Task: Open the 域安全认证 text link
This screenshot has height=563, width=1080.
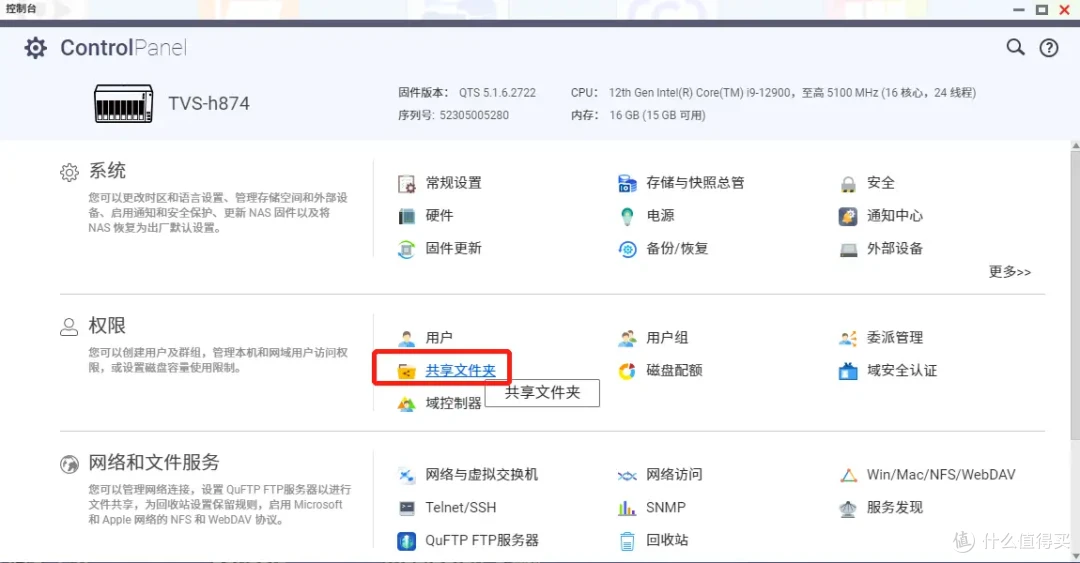Action: [902, 370]
